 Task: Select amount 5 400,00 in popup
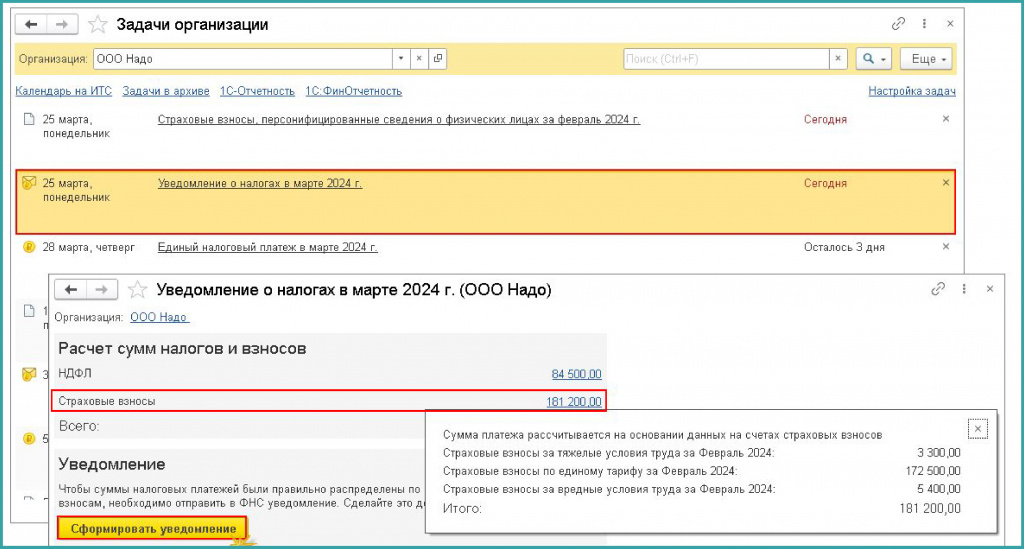tap(938, 489)
